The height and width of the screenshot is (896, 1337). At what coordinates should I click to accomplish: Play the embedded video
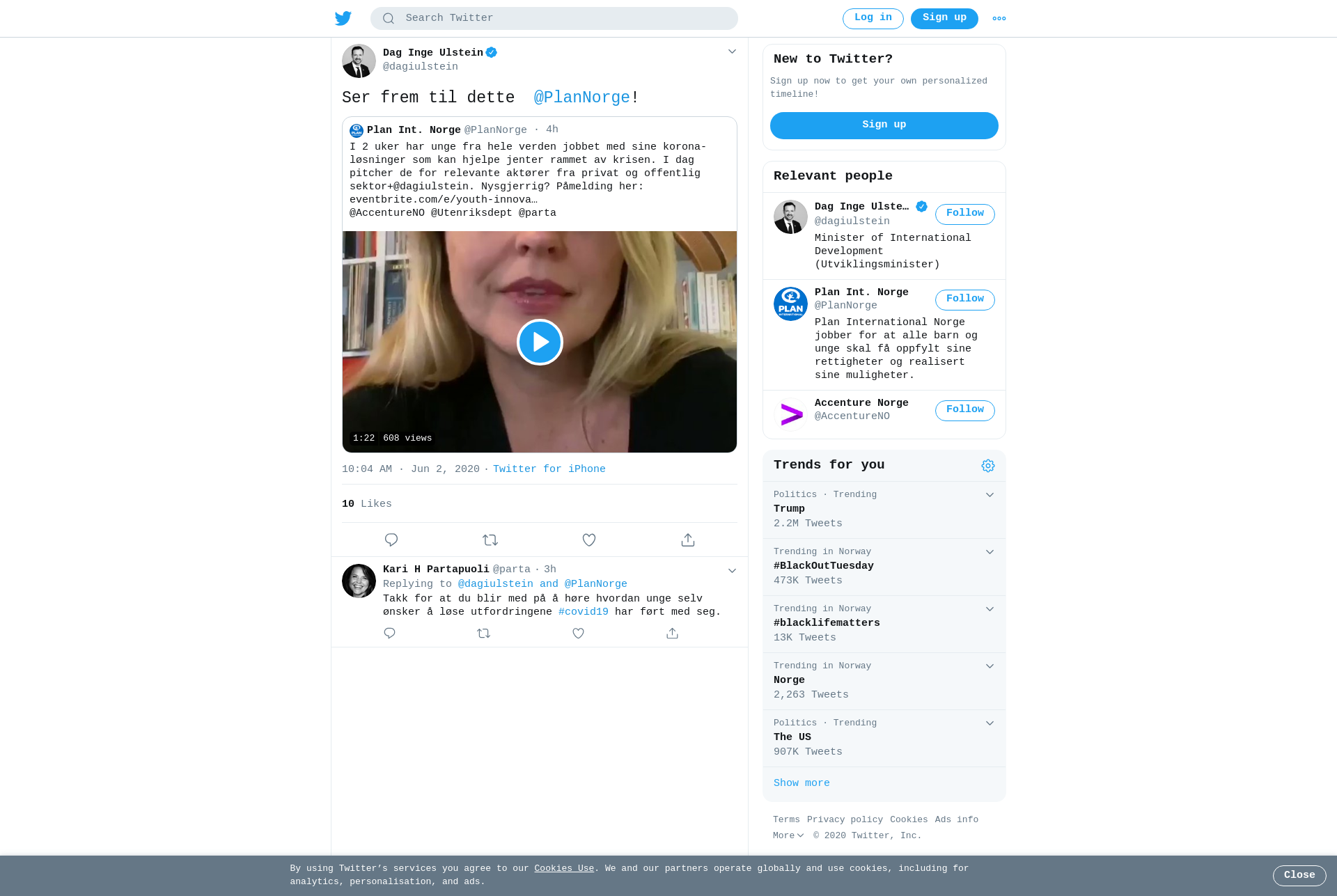[540, 342]
